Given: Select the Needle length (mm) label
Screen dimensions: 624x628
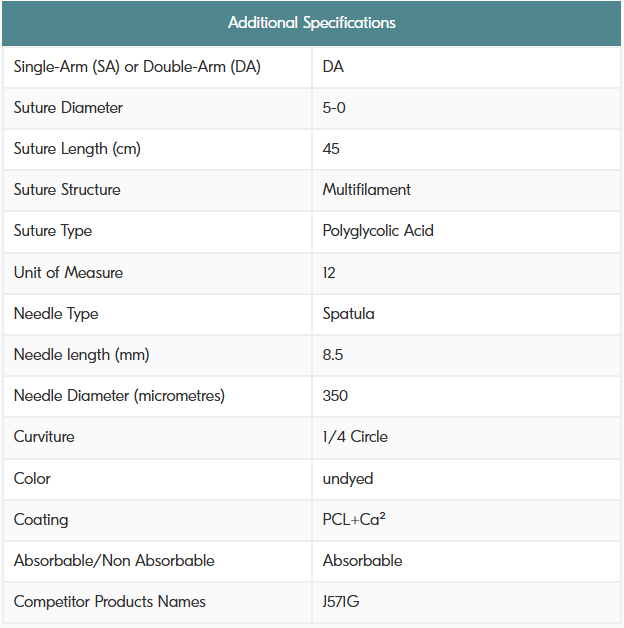Looking at the screenshot, I should click(x=82, y=355).
